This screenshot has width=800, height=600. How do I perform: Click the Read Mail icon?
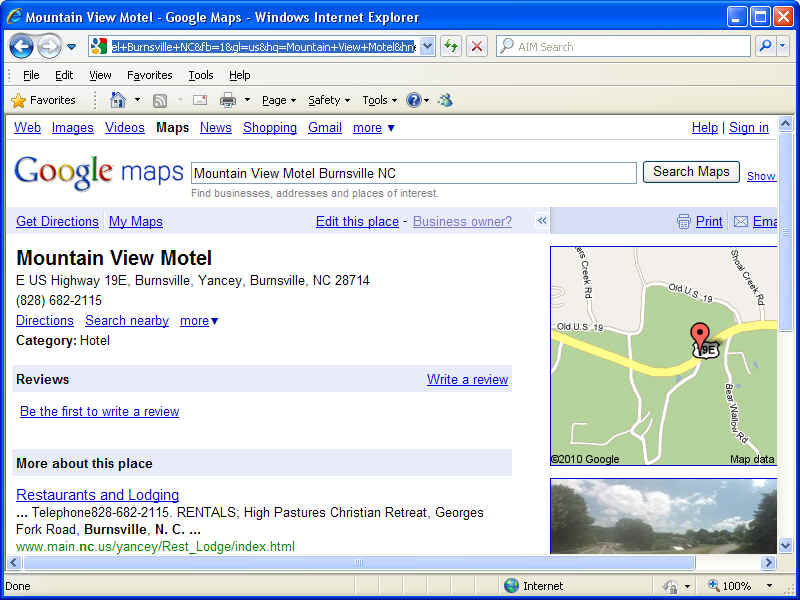coord(199,100)
